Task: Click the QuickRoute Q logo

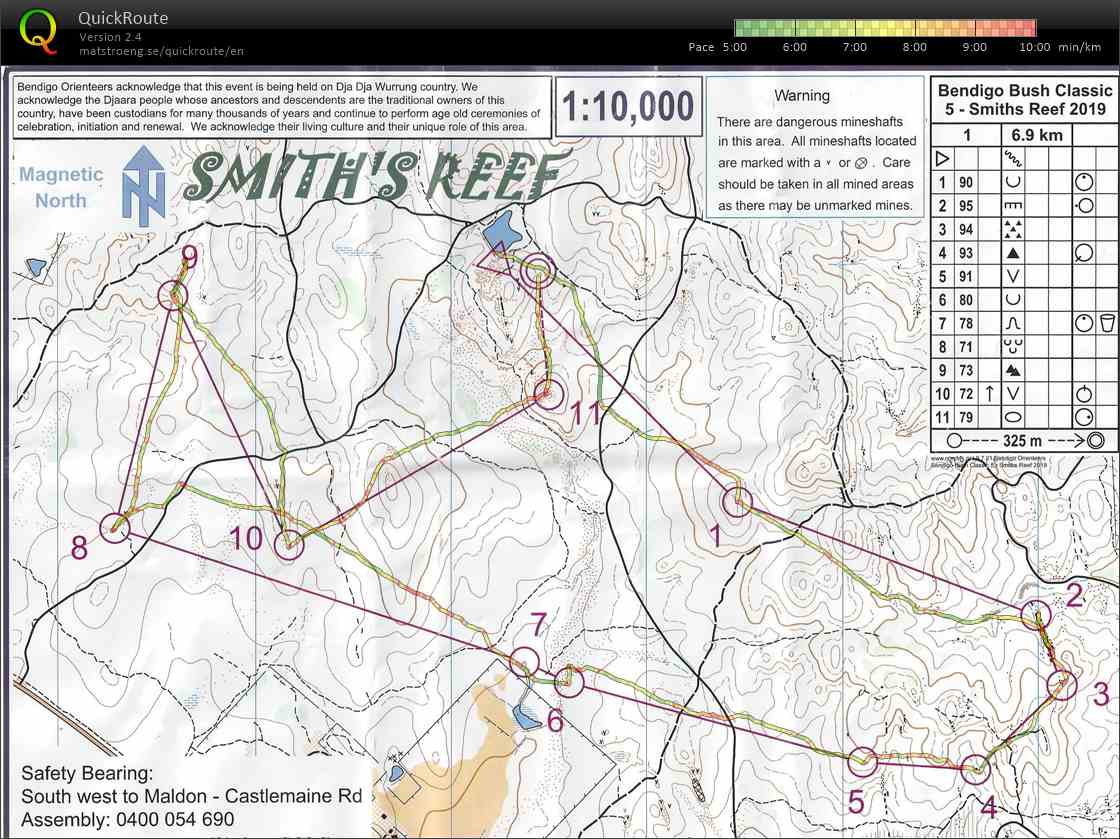Action: [x=38, y=31]
